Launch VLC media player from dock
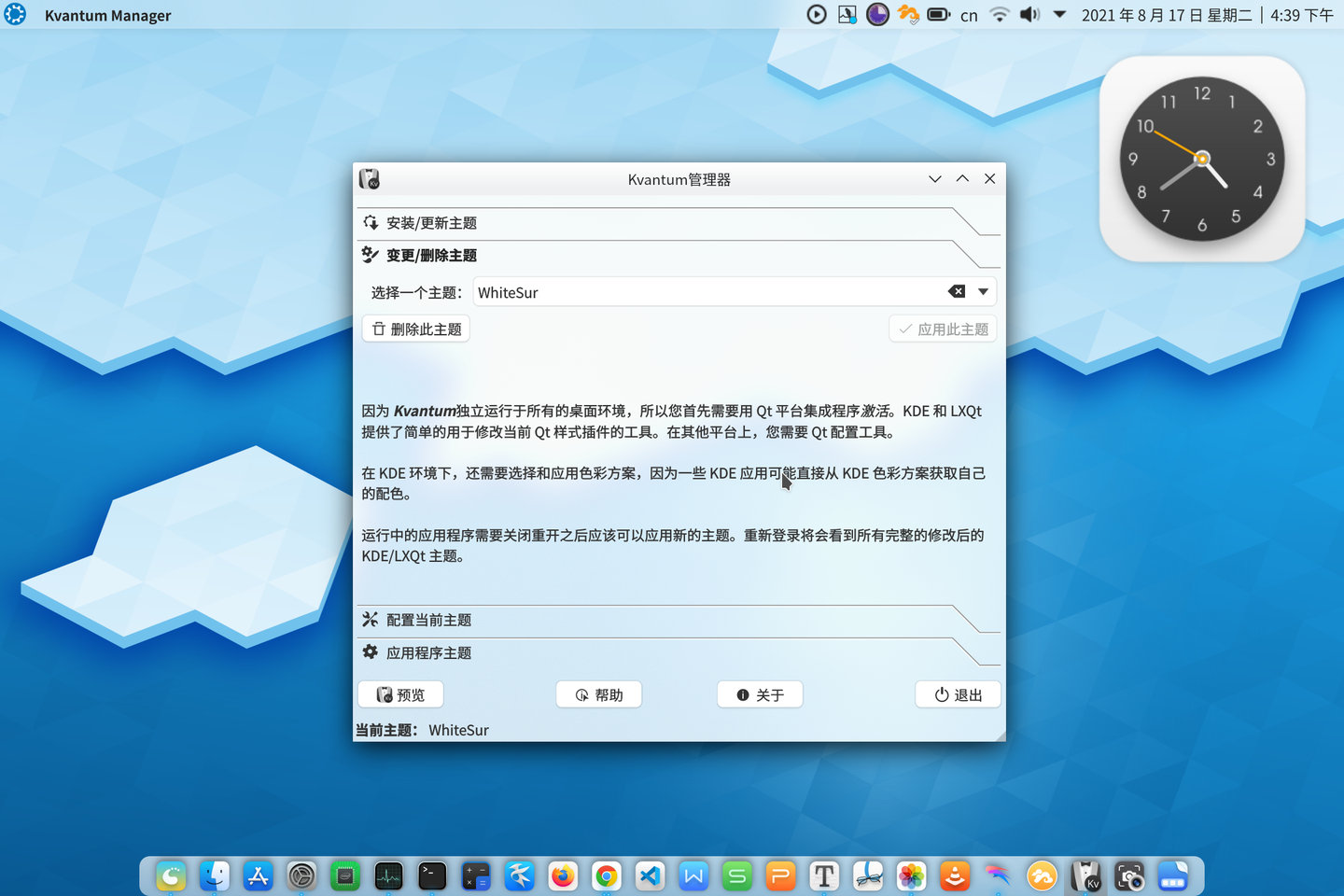 click(x=955, y=875)
